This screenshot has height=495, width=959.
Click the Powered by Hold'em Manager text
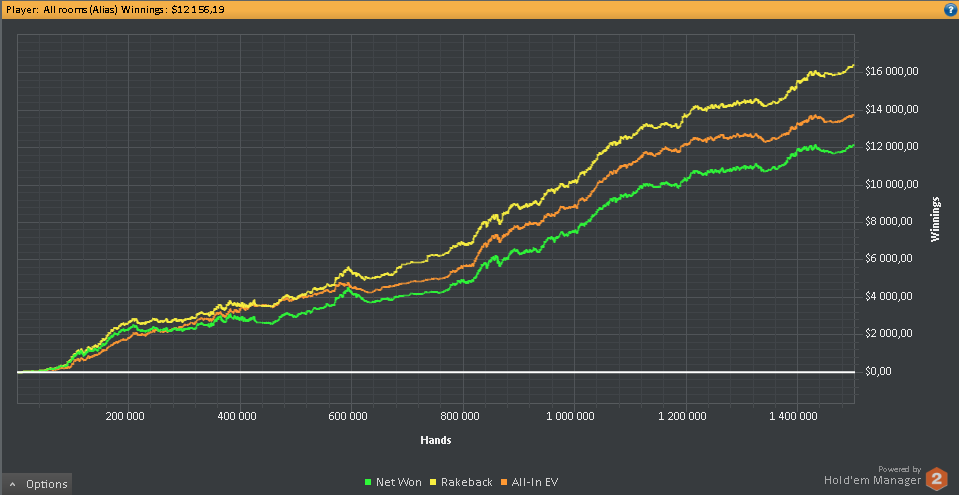coord(872,476)
